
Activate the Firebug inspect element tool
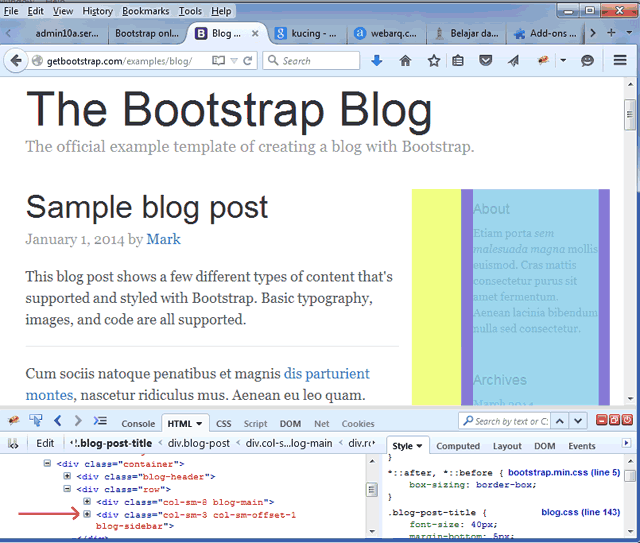pos(36,420)
